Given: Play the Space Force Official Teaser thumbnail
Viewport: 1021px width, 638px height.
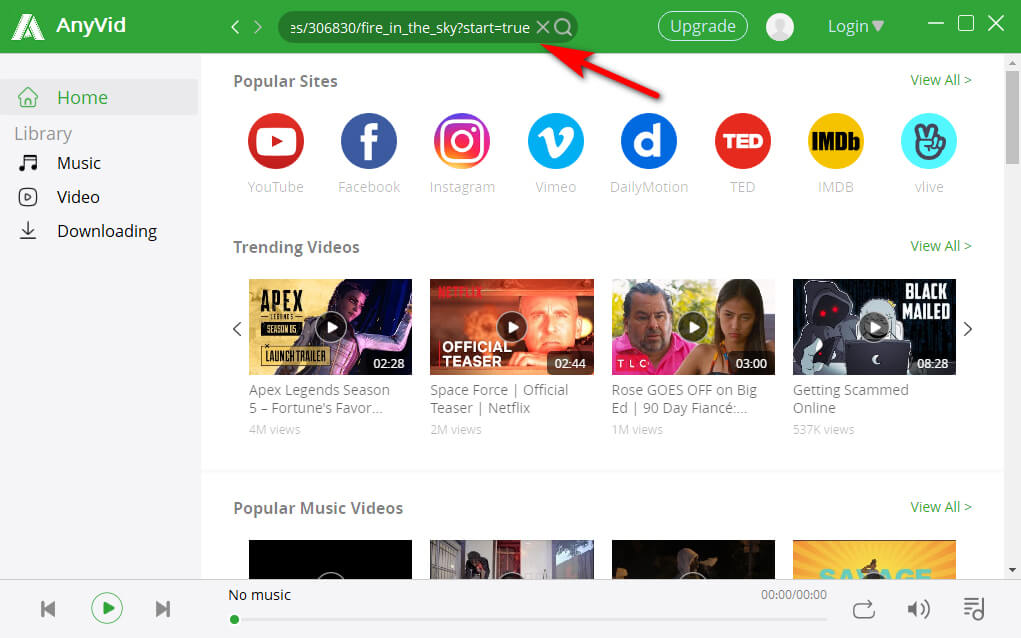Looking at the screenshot, I should pos(512,327).
